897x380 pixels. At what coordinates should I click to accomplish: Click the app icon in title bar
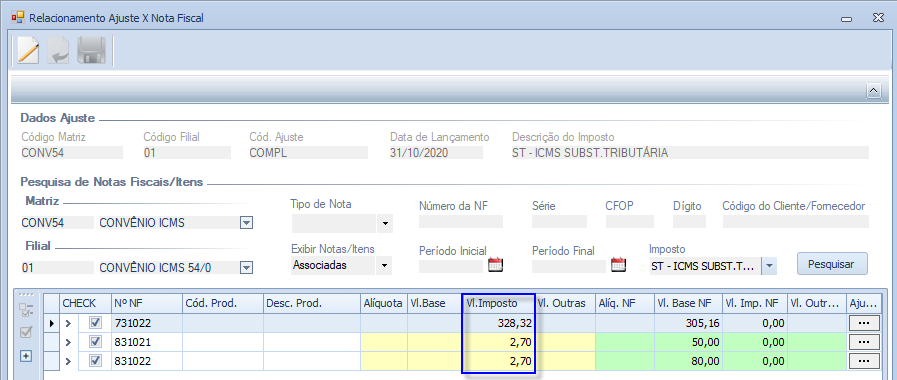[x=18, y=17]
